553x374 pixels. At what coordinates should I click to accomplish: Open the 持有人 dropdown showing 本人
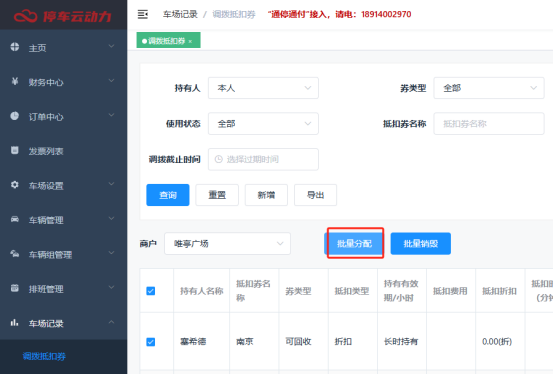point(263,88)
